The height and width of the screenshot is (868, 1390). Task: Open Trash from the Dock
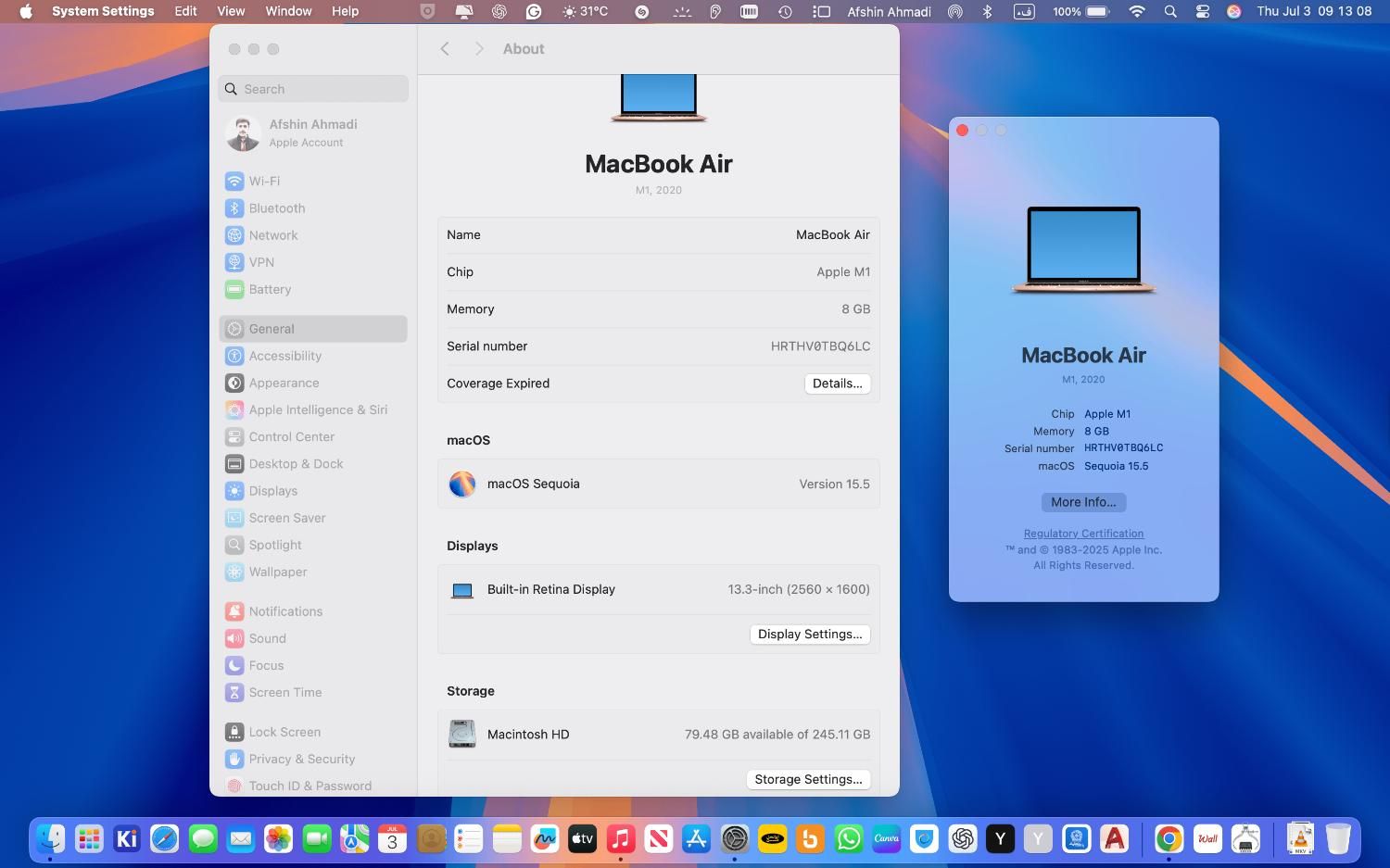pos(1338,839)
